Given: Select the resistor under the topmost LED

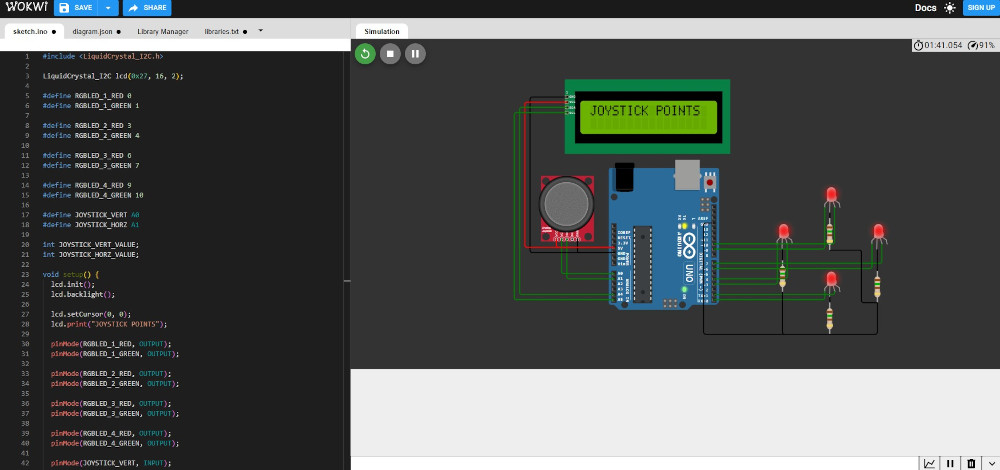Looking at the screenshot, I should coord(830,233).
